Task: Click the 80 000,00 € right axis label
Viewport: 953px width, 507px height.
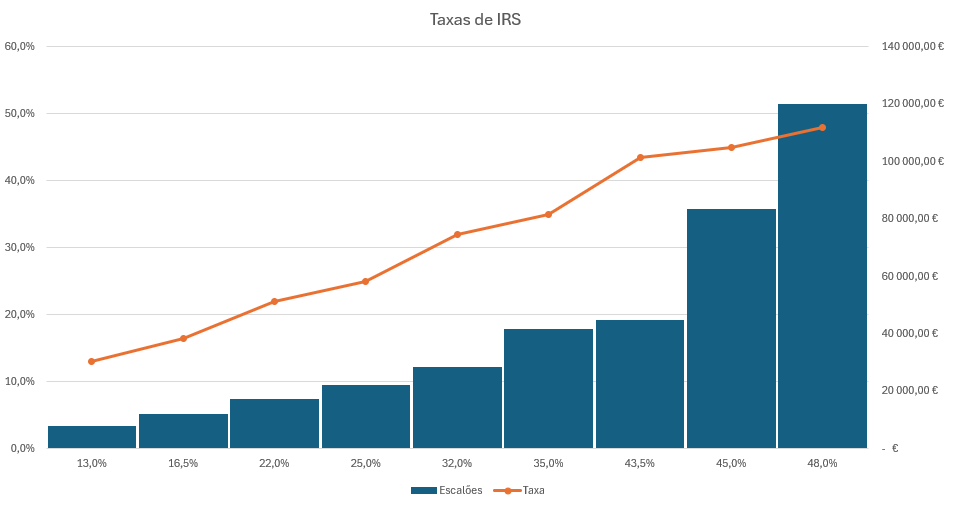Action: click(909, 218)
